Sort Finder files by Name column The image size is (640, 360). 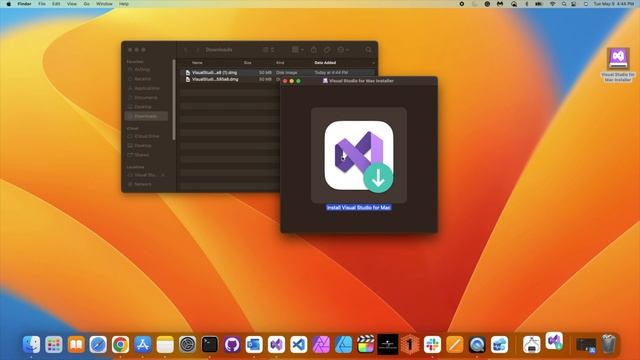(197, 63)
